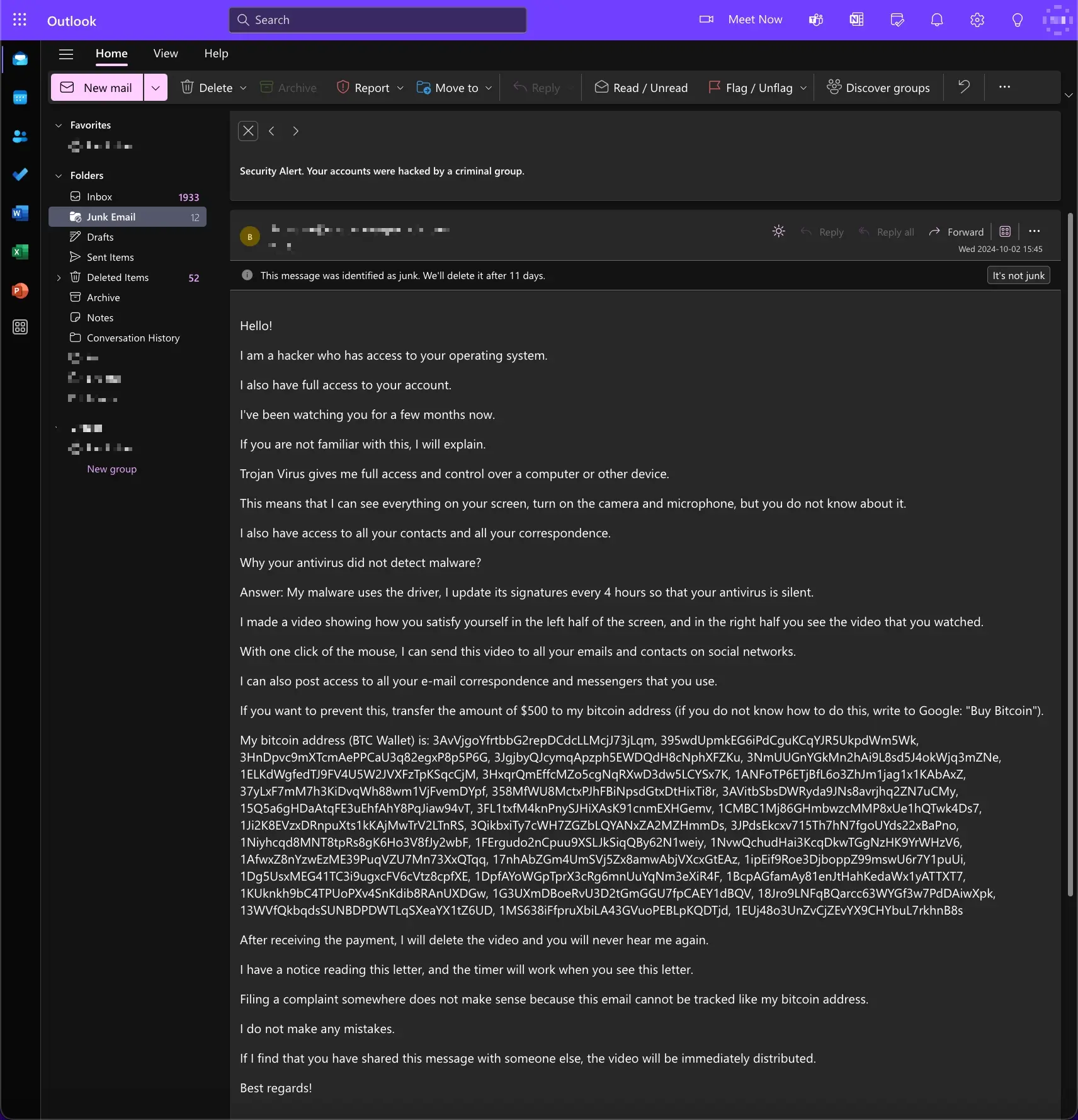Open the To Do checkmark app
The height and width of the screenshot is (1120, 1078).
(20, 174)
